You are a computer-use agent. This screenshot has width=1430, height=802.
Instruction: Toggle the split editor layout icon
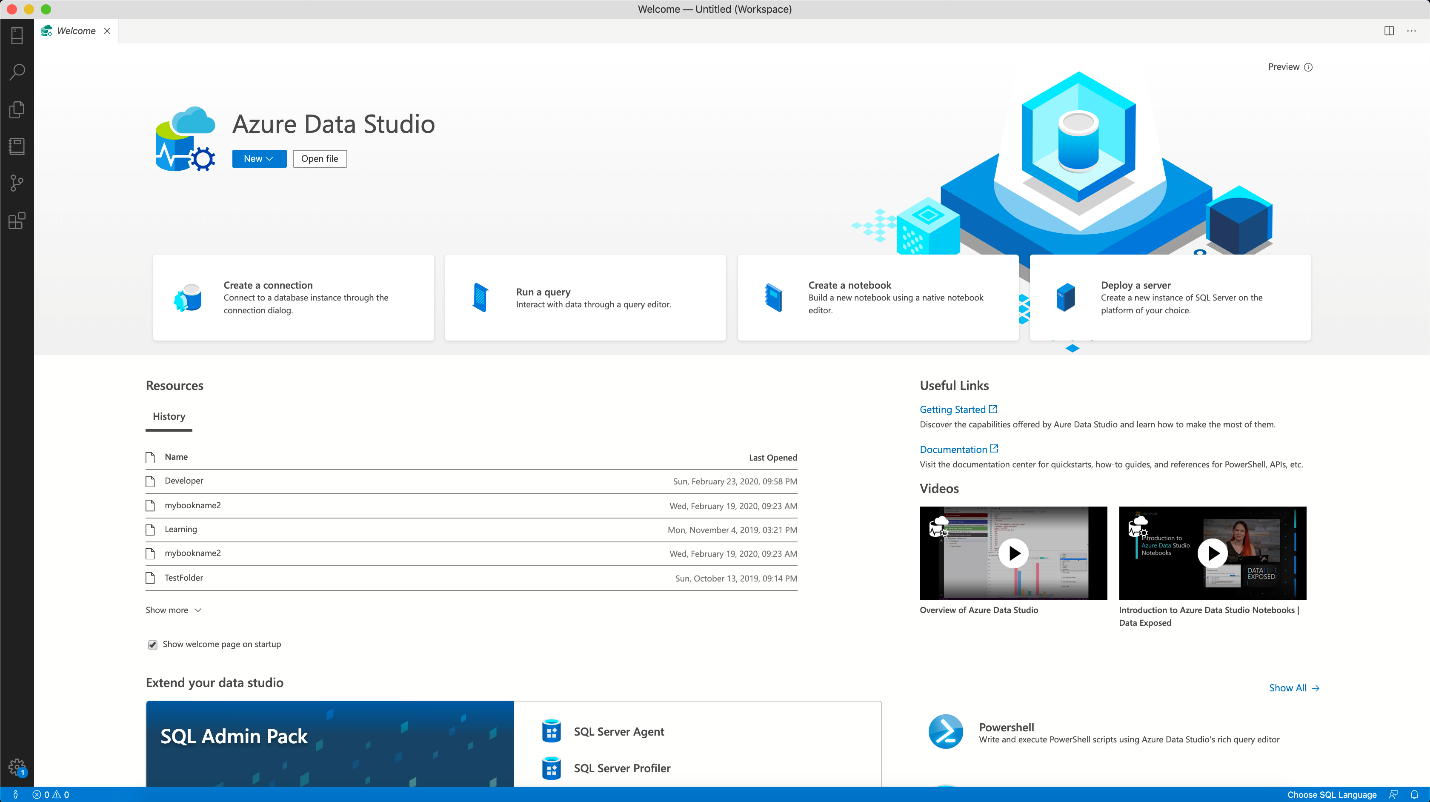[x=1389, y=30]
